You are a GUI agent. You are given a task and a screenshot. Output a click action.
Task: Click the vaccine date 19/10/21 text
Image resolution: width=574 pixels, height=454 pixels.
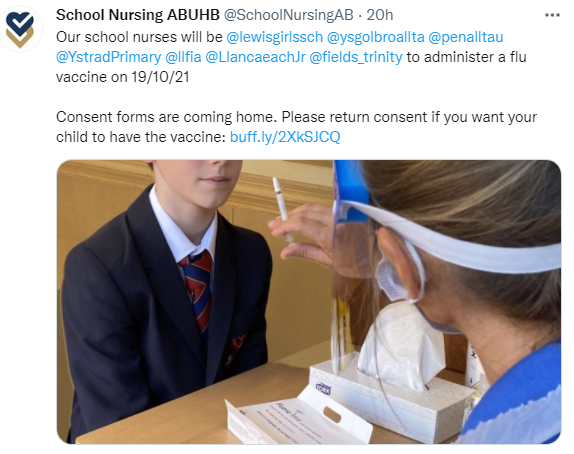pos(160,77)
